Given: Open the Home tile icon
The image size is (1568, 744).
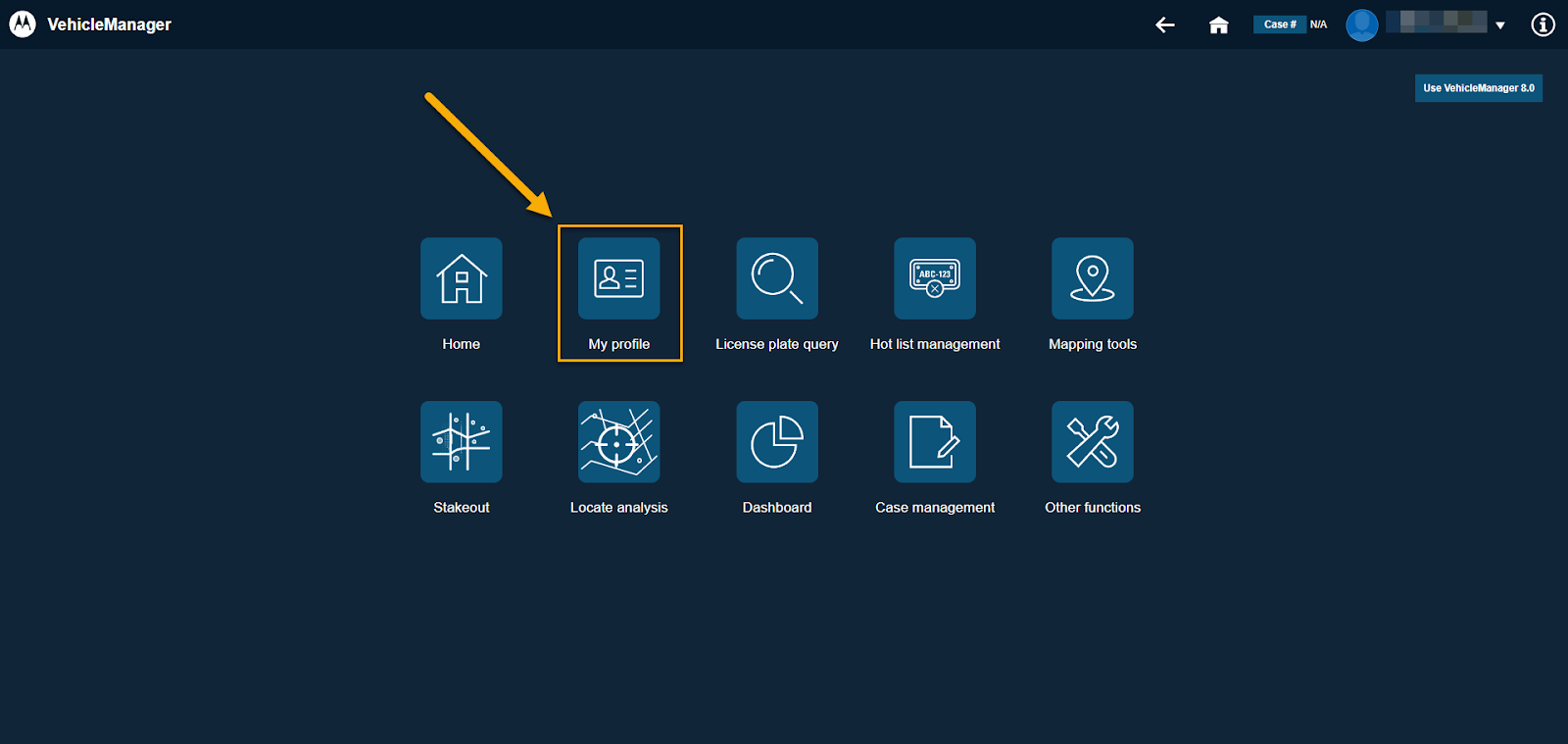Looking at the screenshot, I should tap(462, 278).
